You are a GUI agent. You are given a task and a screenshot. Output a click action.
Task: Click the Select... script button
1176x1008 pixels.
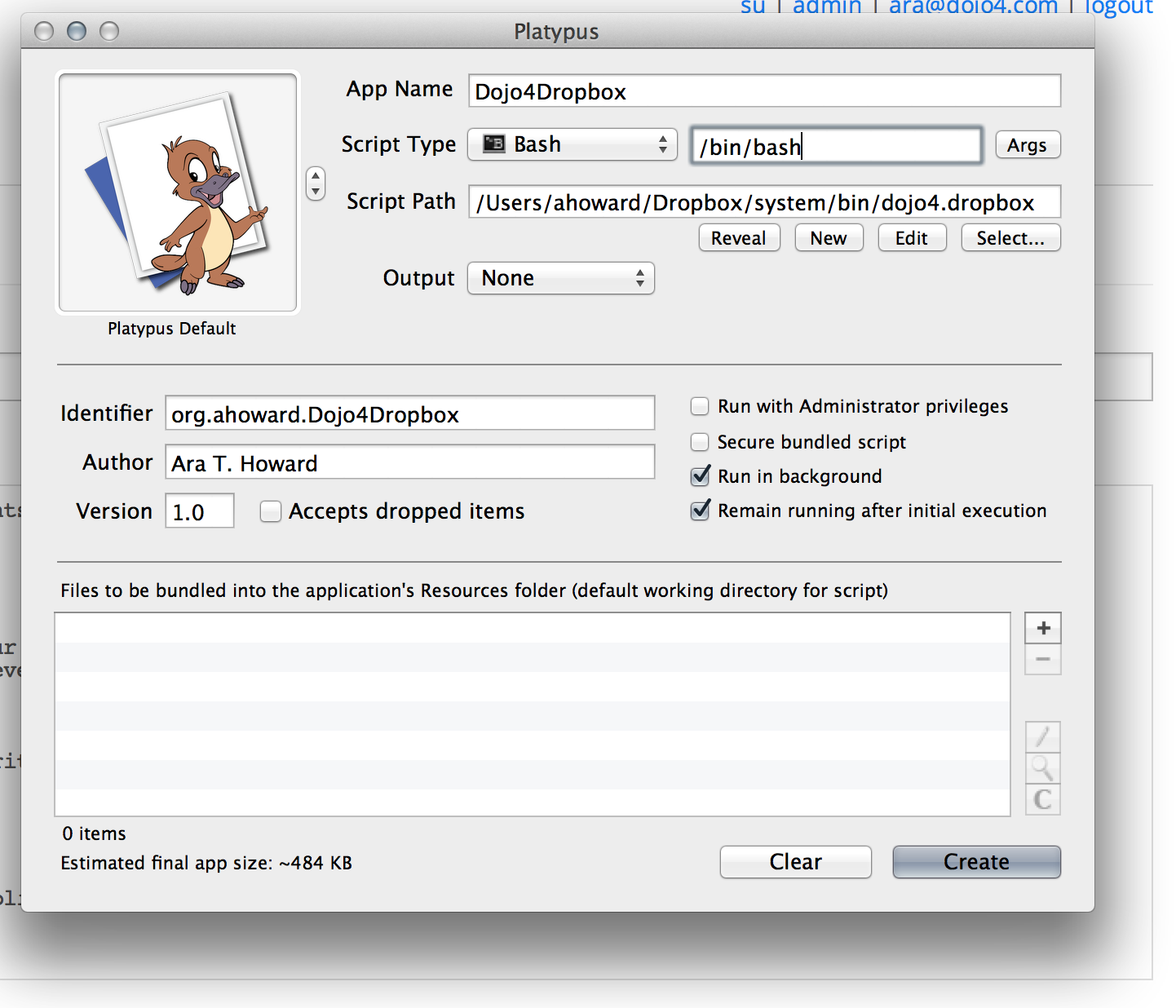pos(1010,238)
